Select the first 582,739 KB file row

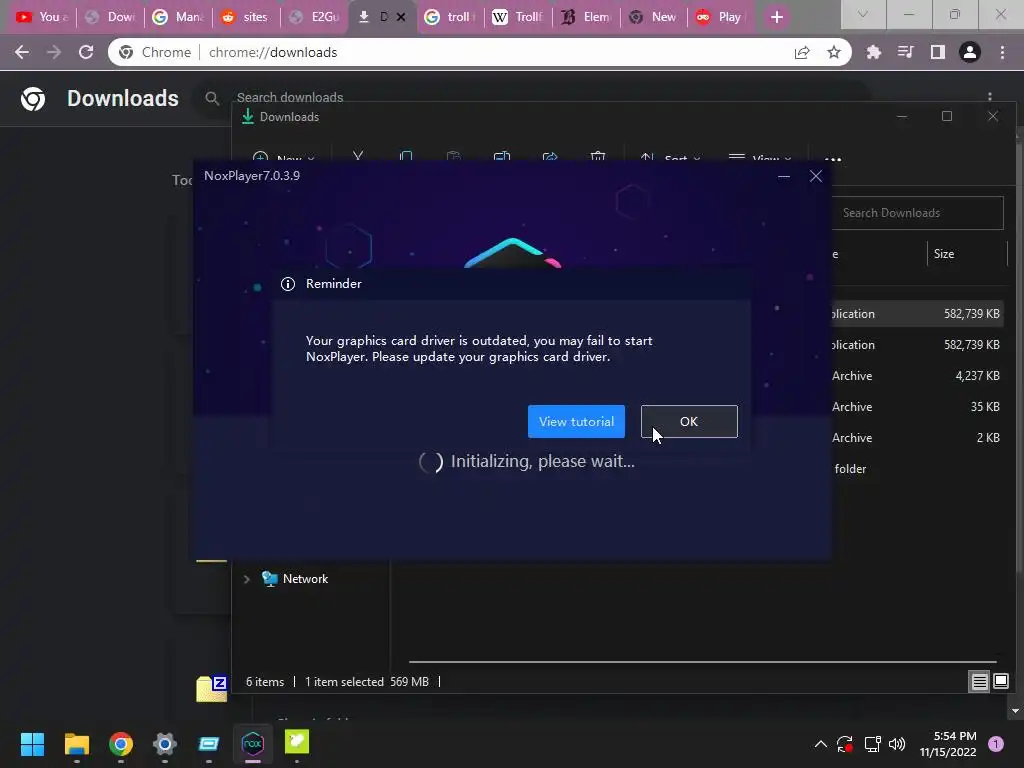click(x=916, y=313)
